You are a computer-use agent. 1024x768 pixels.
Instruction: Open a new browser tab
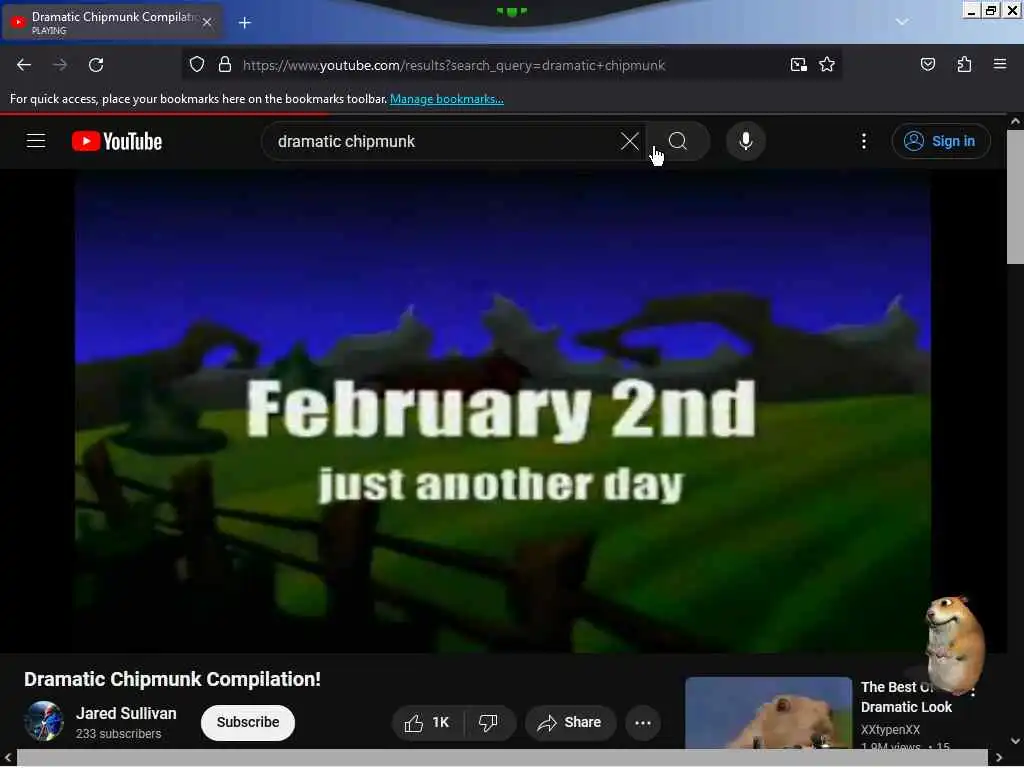(x=245, y=23)
